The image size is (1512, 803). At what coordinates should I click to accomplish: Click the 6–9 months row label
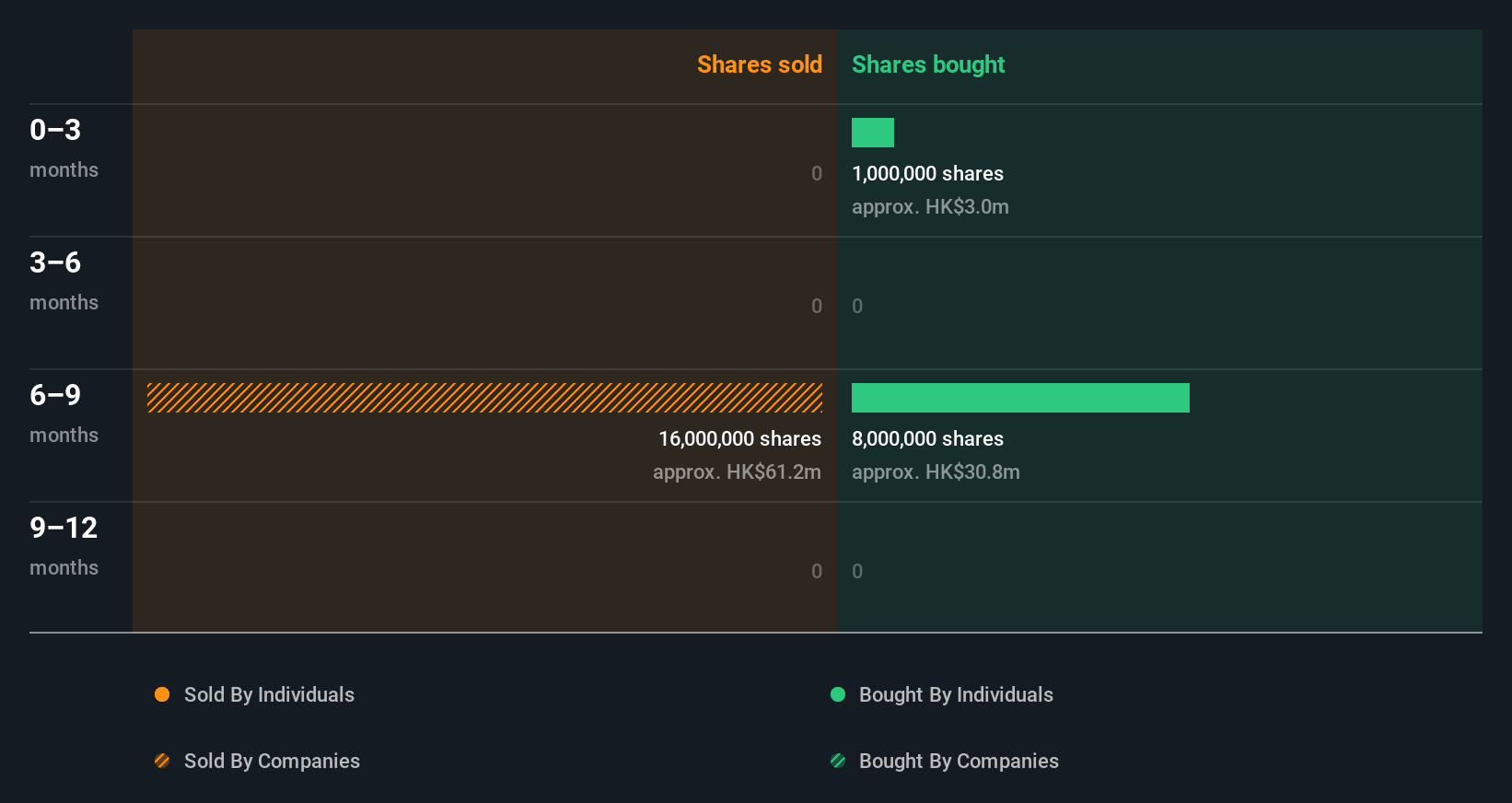[64, 413]
